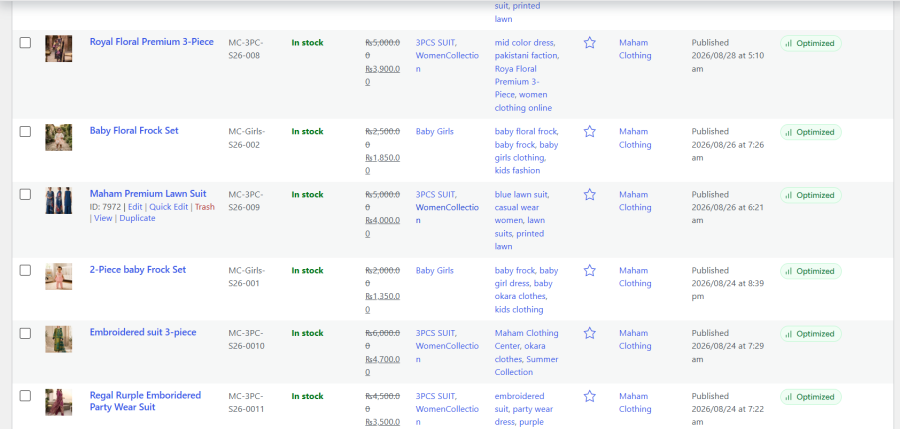
Task: Click Optimized badge for Baby Floral Frock Set
Action: (810, 132)
